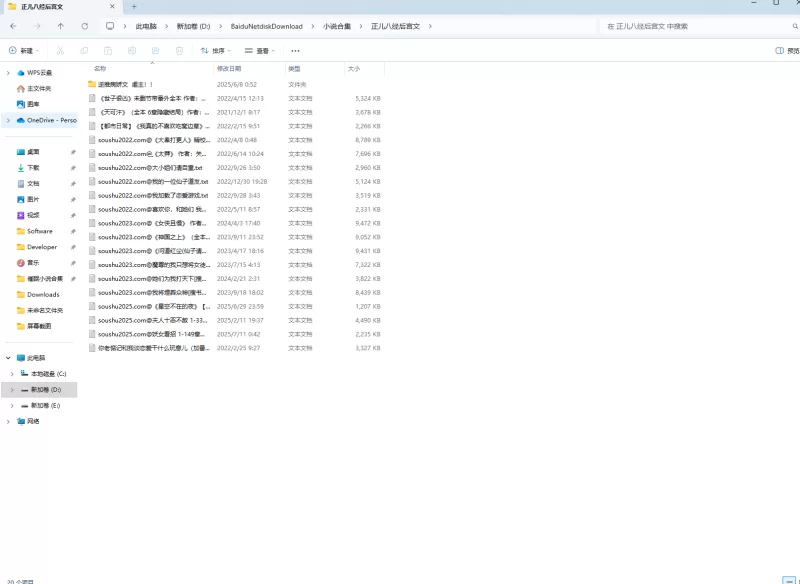800x584 pixels.
Task: Open the 排序 sort dropdown
Action: coord(215,50)
